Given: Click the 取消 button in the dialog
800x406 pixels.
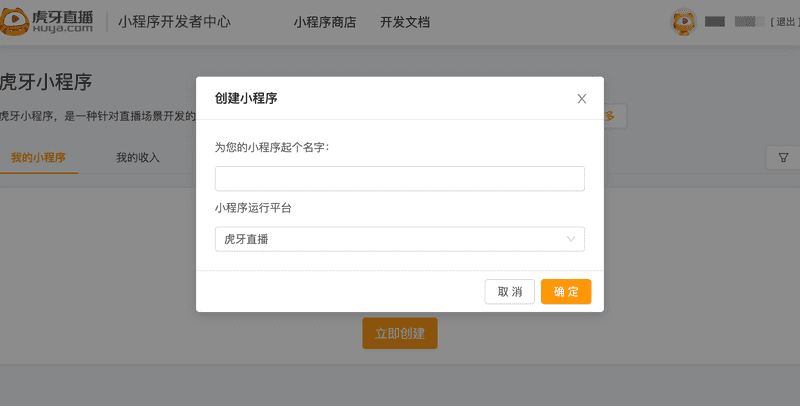Looking at the screenshot, I should point(510,292).
